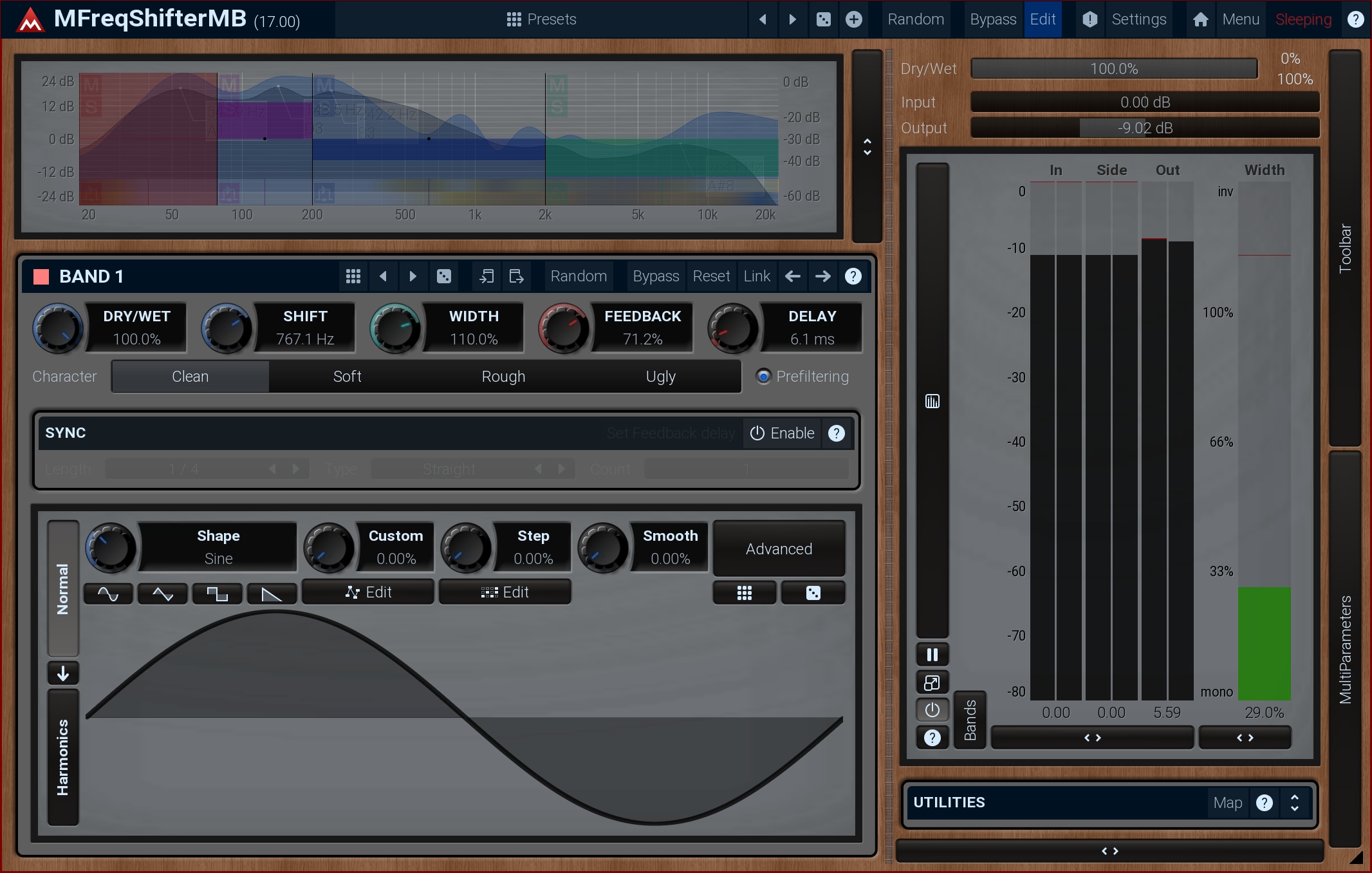Pause the meter display
Viewport: 1372px width, 873px height.
[932, 655]
